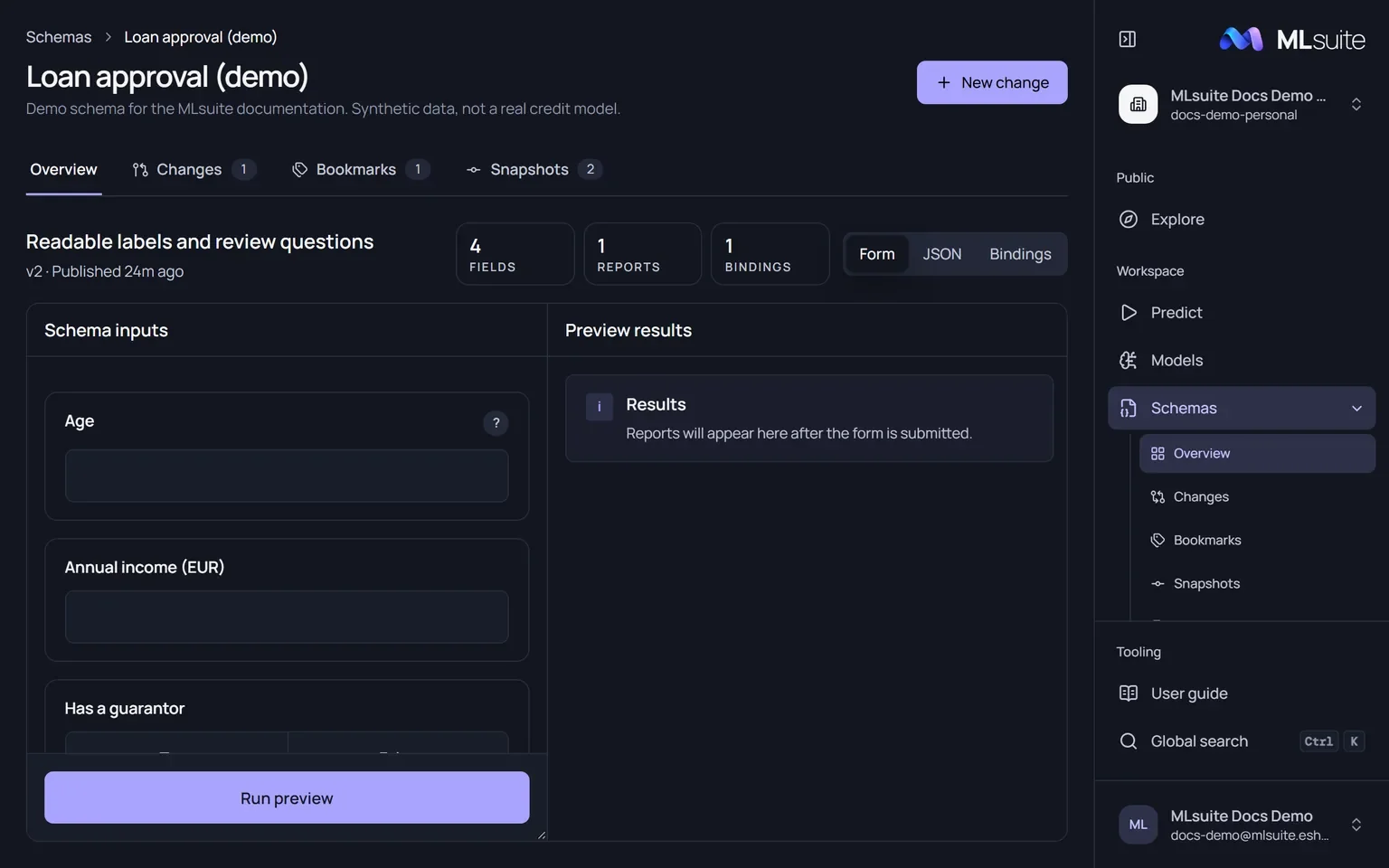This screenshot has width=1389, height=868.
Task: Click the Snapshots commit icon in sidebar
Action: tap(1157, 583)
